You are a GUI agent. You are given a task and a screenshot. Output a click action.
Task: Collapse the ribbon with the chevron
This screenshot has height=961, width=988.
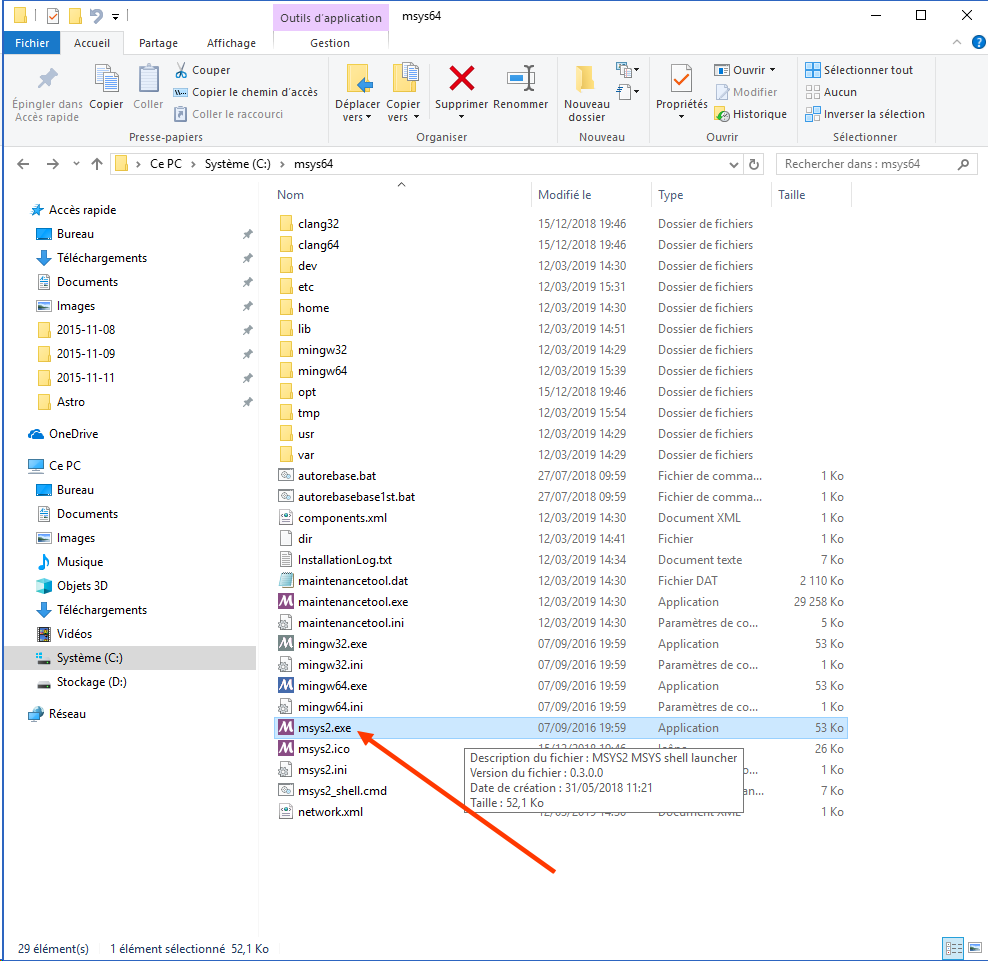[956, 42]
